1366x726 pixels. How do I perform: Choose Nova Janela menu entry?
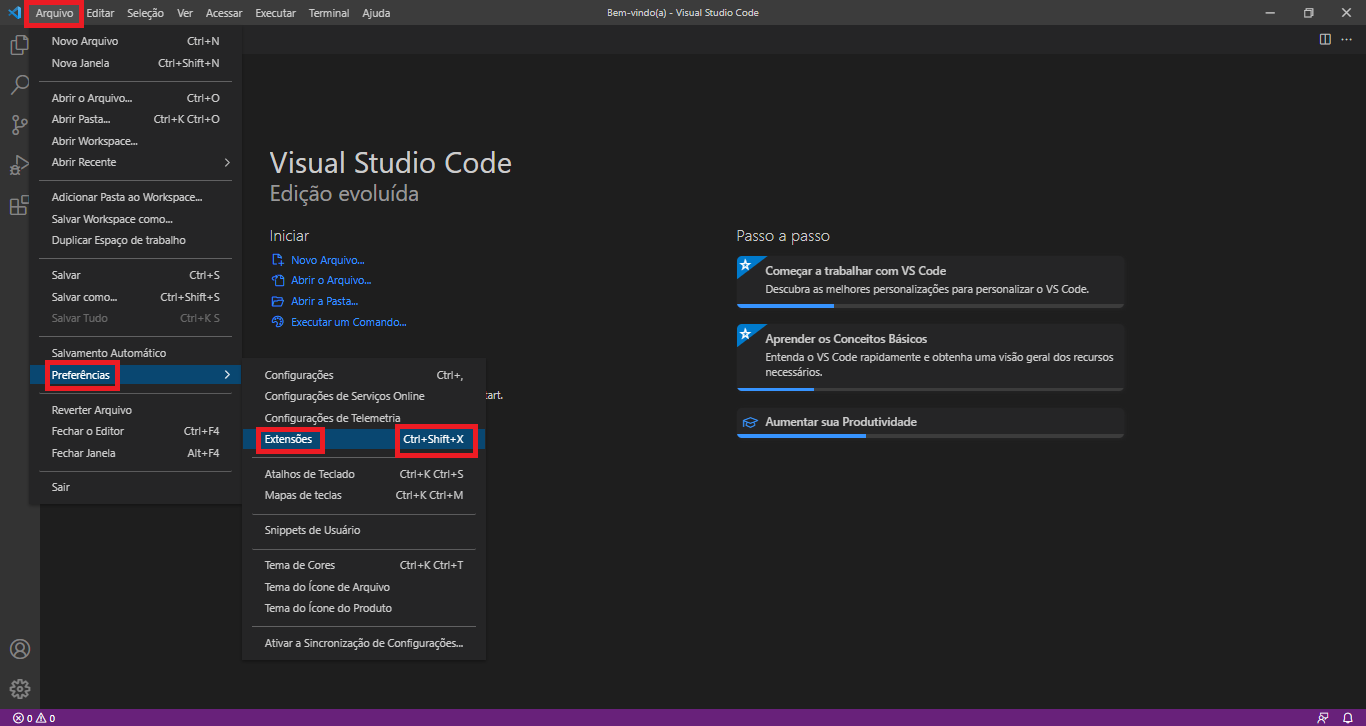[x=135, y=63]
